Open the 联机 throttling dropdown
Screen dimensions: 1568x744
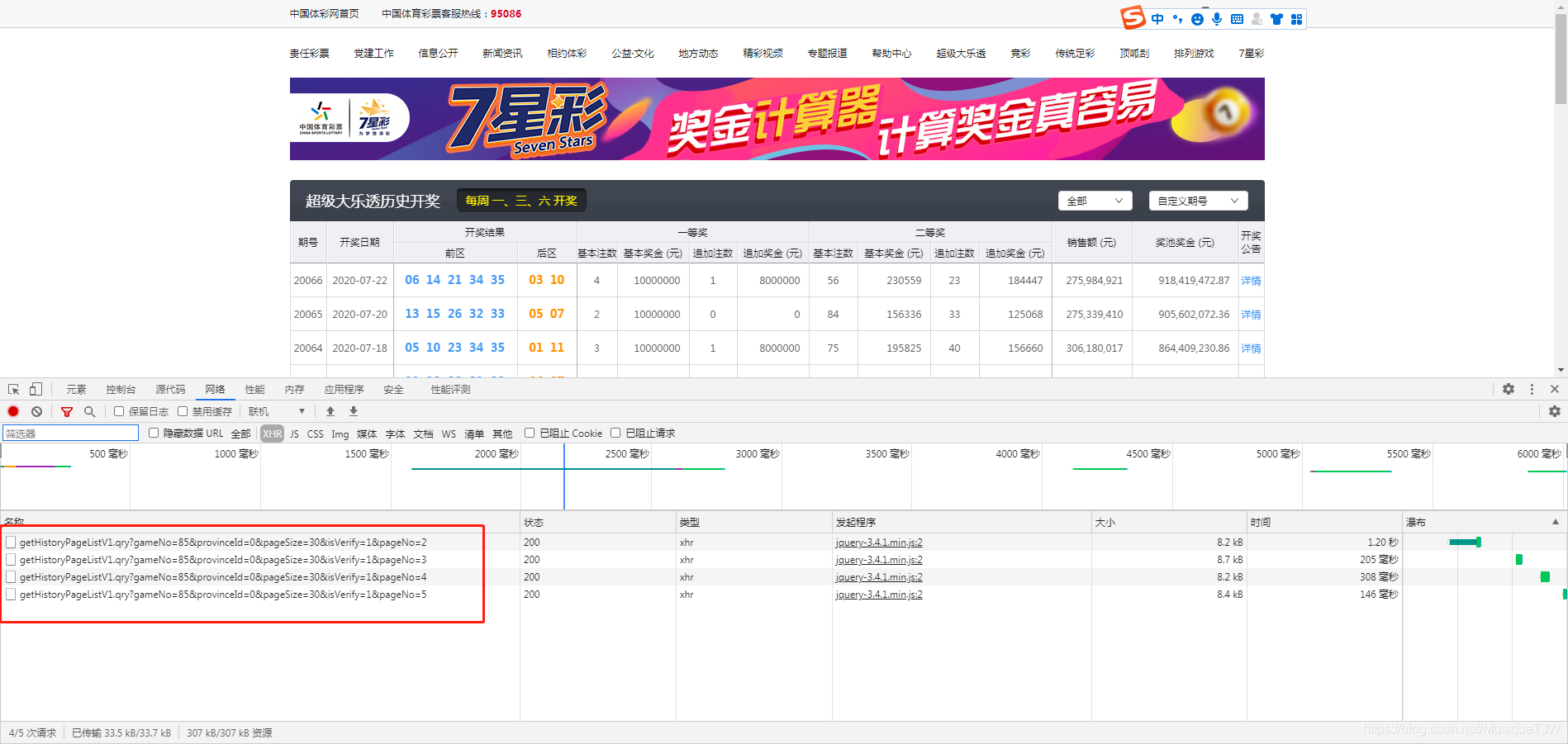[x=278, y=411]
